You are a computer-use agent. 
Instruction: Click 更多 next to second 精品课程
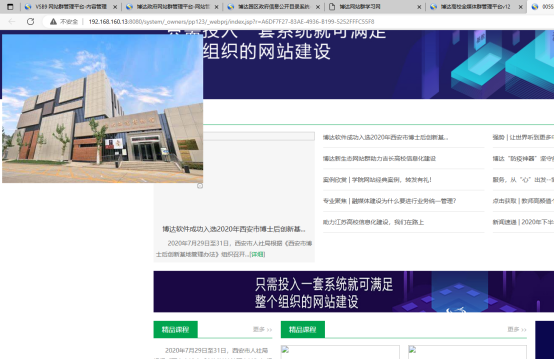pyautogui.click(x=517, y=329)
